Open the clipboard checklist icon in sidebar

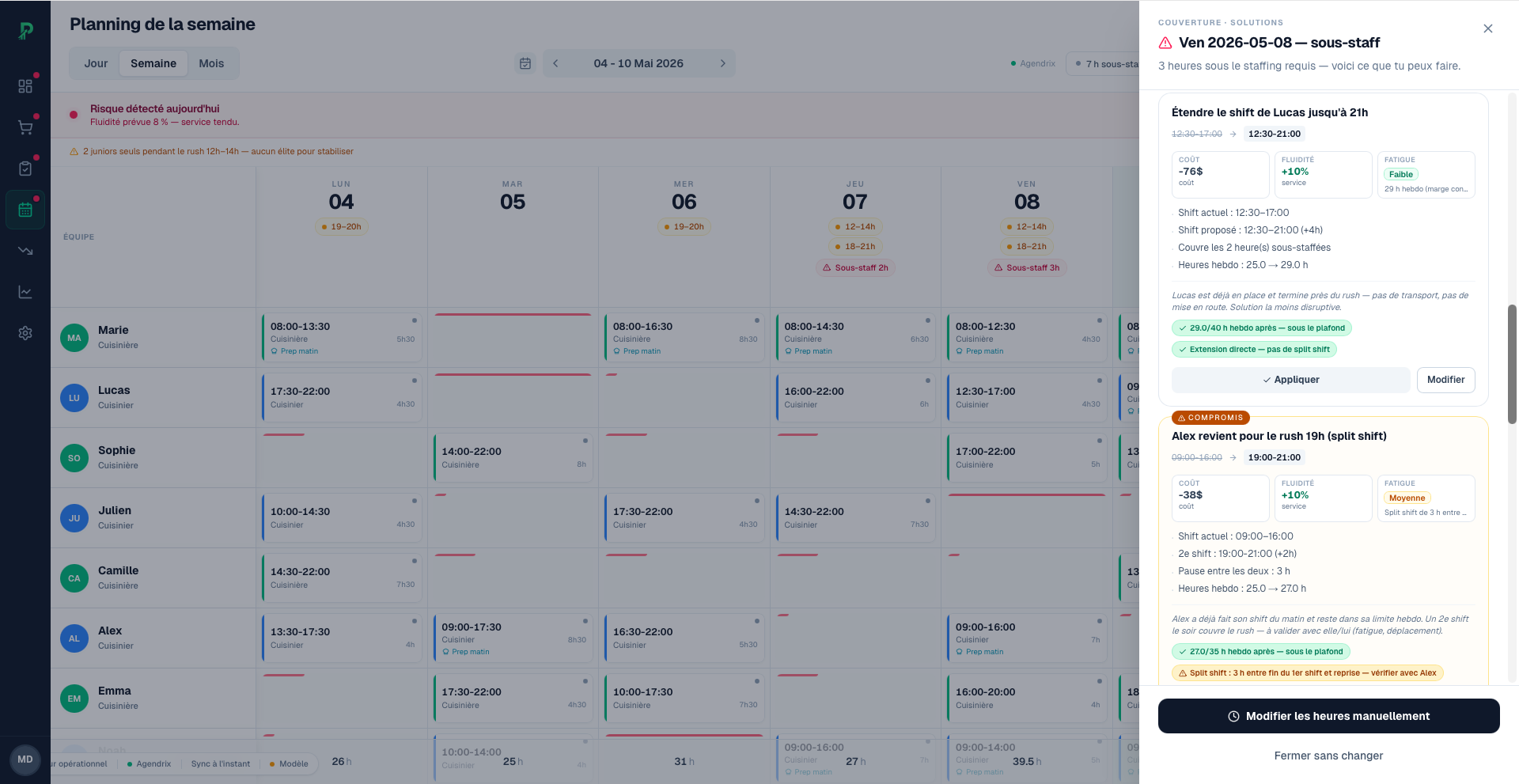tap(25, 169)
